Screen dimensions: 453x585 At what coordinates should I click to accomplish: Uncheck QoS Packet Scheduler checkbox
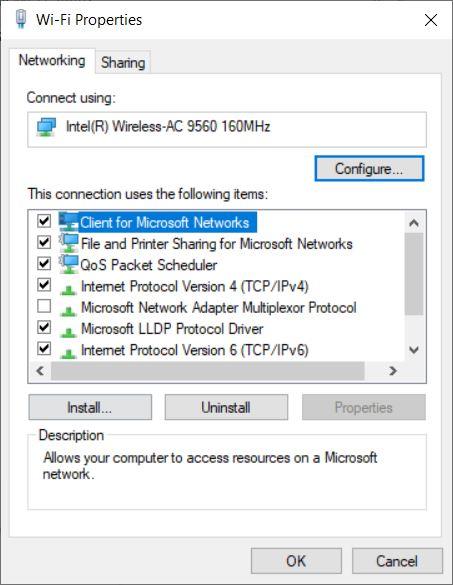tap(44, 263)
